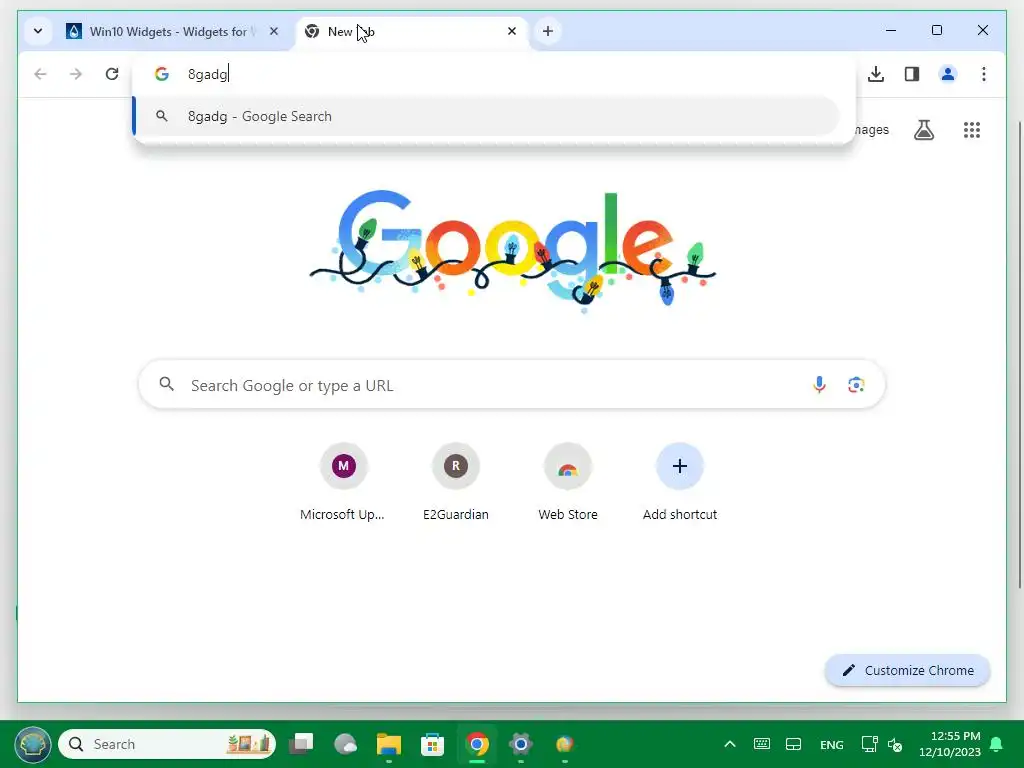Image resolution: width=1024 pixels, height=768 pixels.
Task: Open the virtual touchpad tray icon
Action: tap(793, 744)
